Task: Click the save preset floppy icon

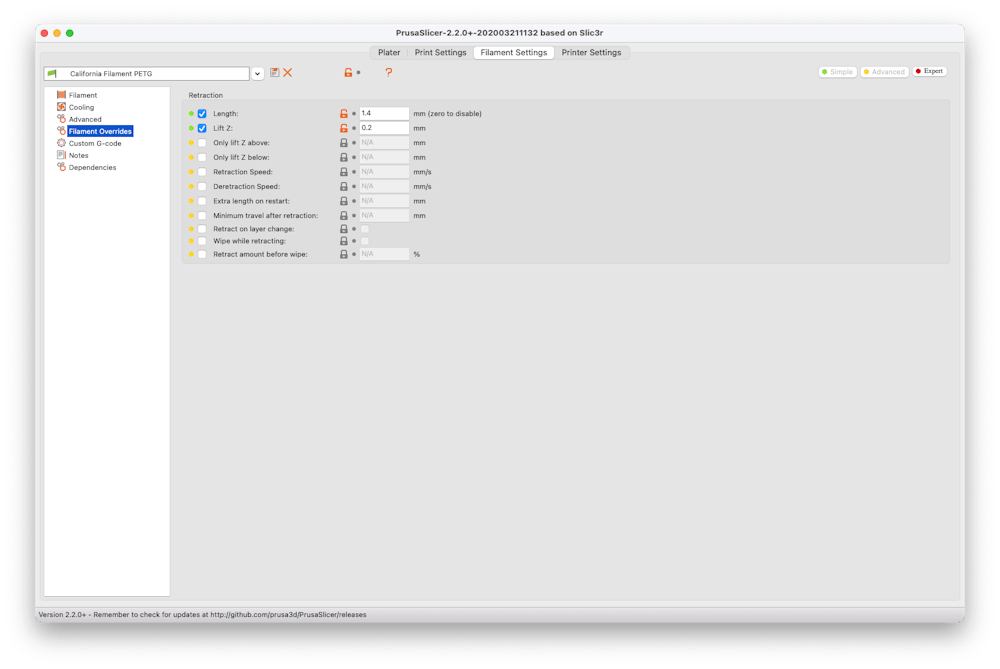Action: pos(274,73)
